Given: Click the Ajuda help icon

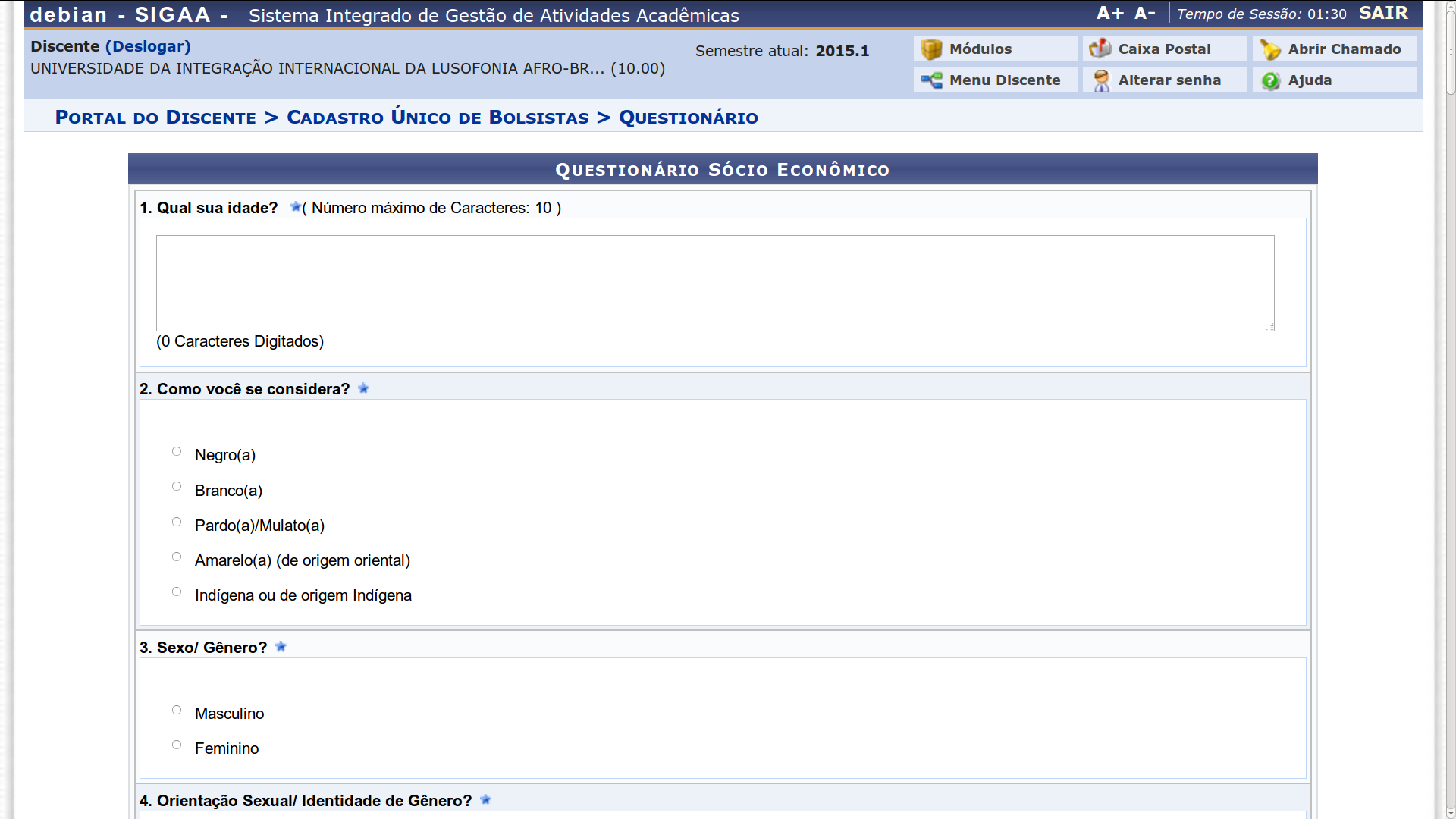Looking at the screenshot, I should tap(1270, 80).
